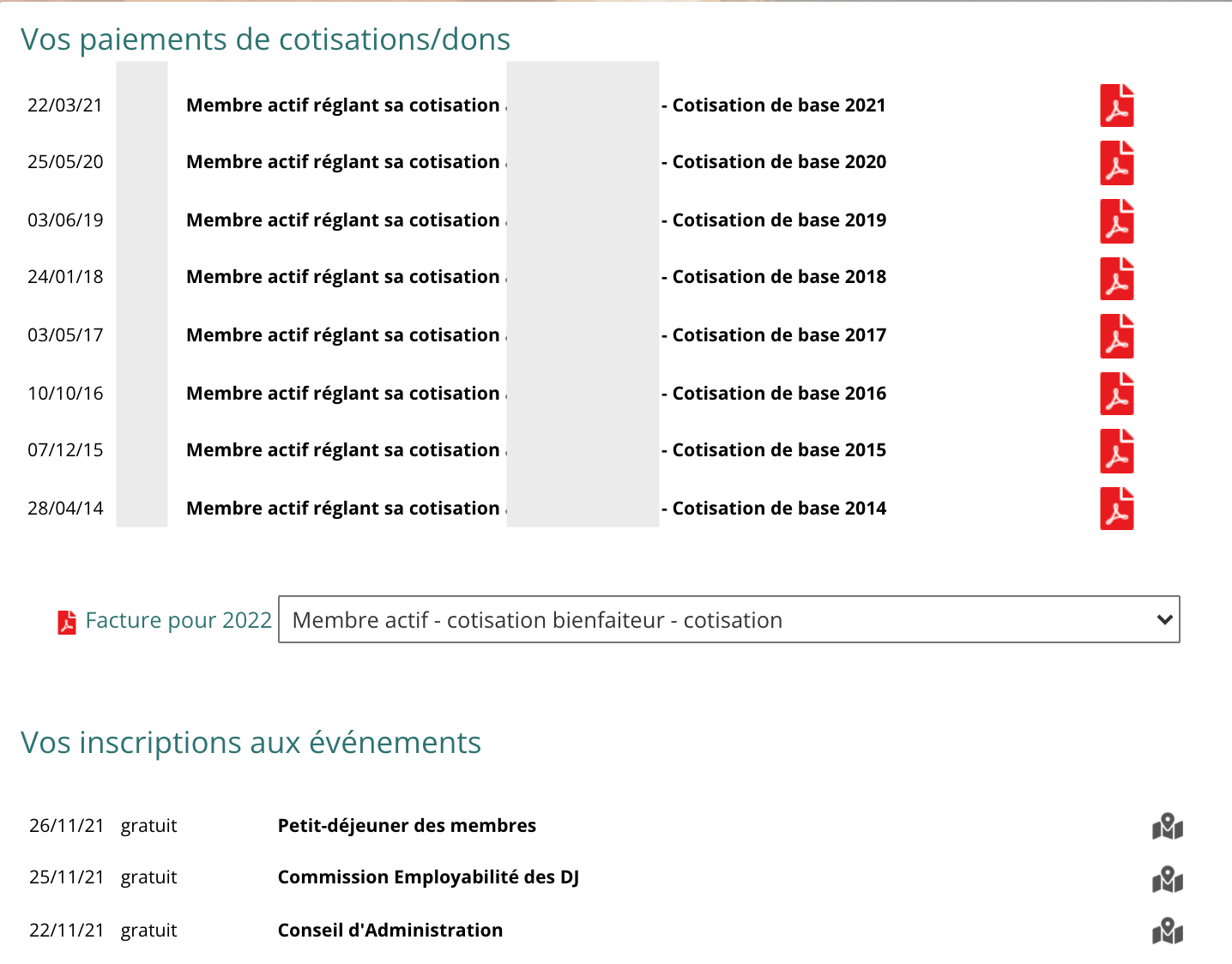This screenshot has height=964, width=1232.
Task: Show map for Petit-déjeuner des membres
Action: tap(1167, 827)
